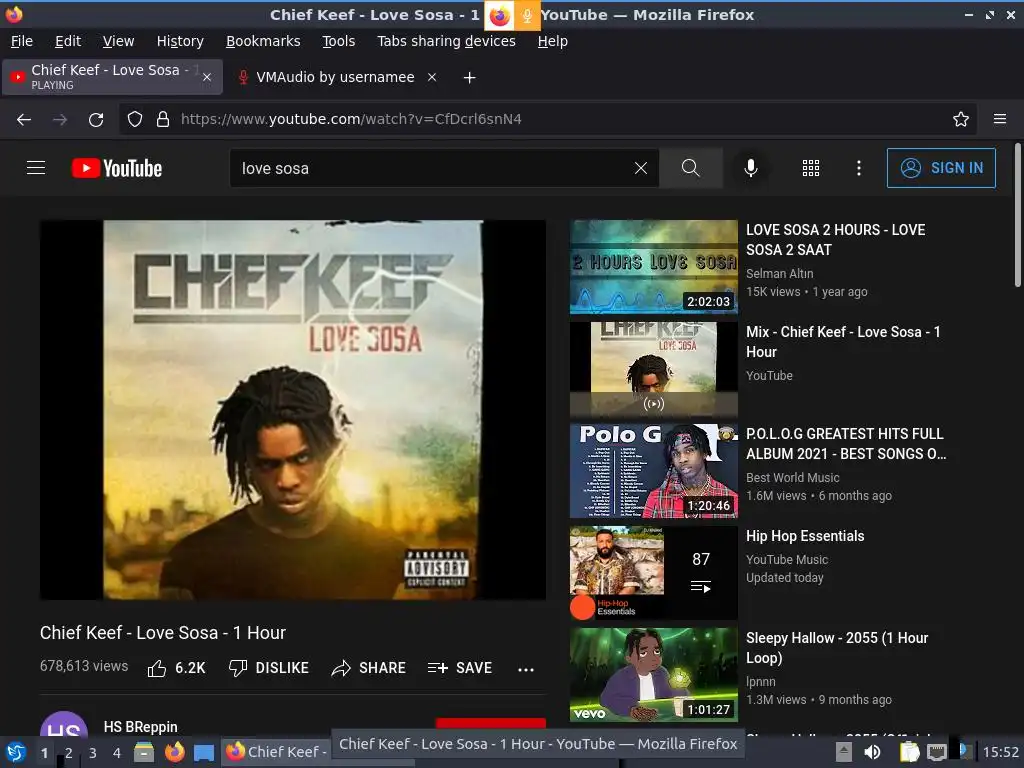The height and width of the screenshot is (768, 1024).
Task: Switch to VMAudio by usernamee tab
Action: pos(335,77)
